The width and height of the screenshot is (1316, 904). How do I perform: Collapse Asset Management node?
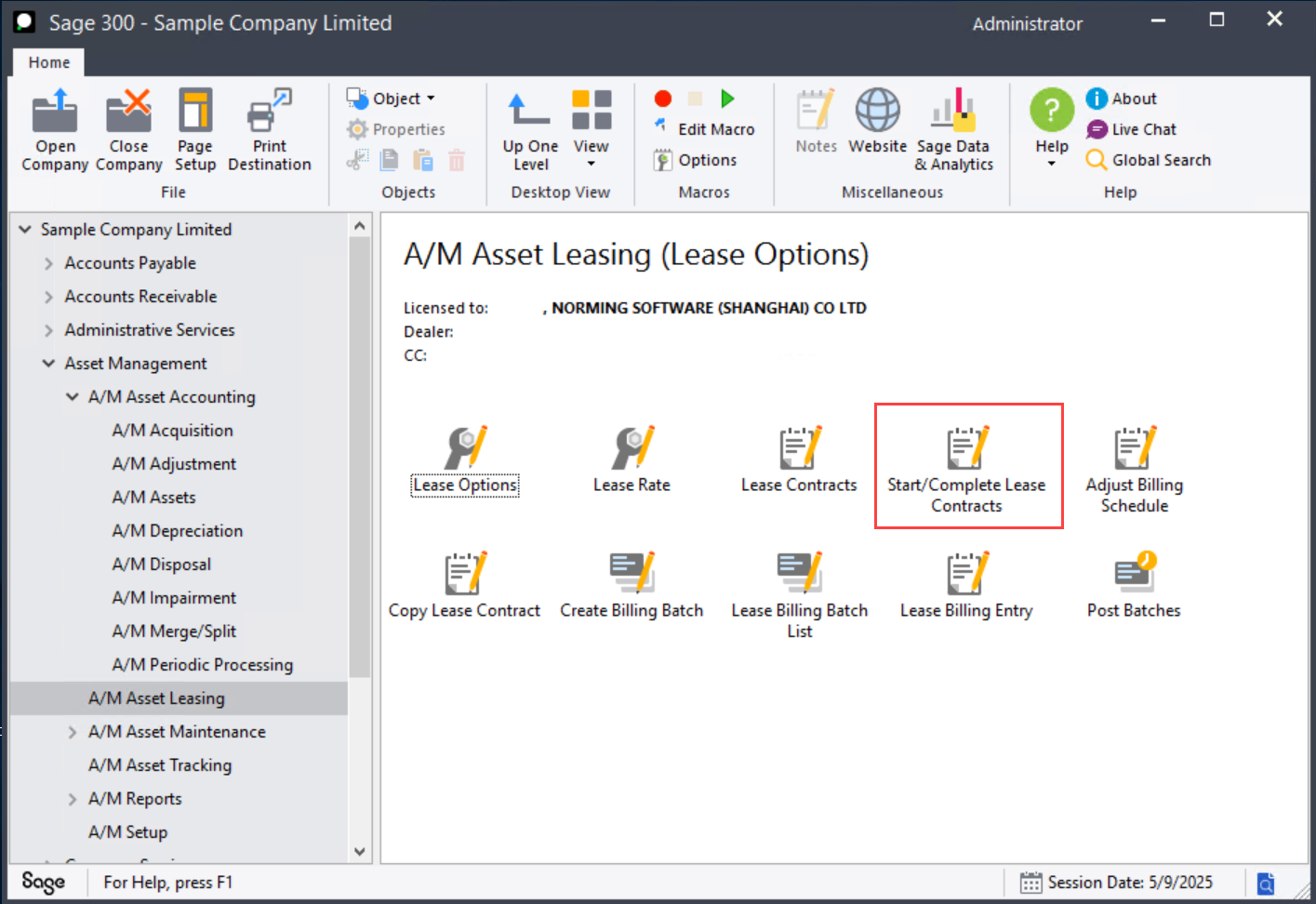[48, 364]
